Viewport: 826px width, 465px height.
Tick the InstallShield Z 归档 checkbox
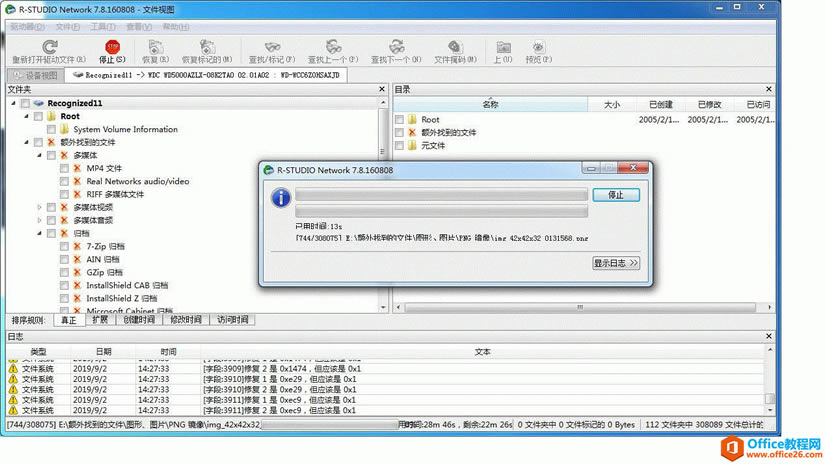(64, 298)
